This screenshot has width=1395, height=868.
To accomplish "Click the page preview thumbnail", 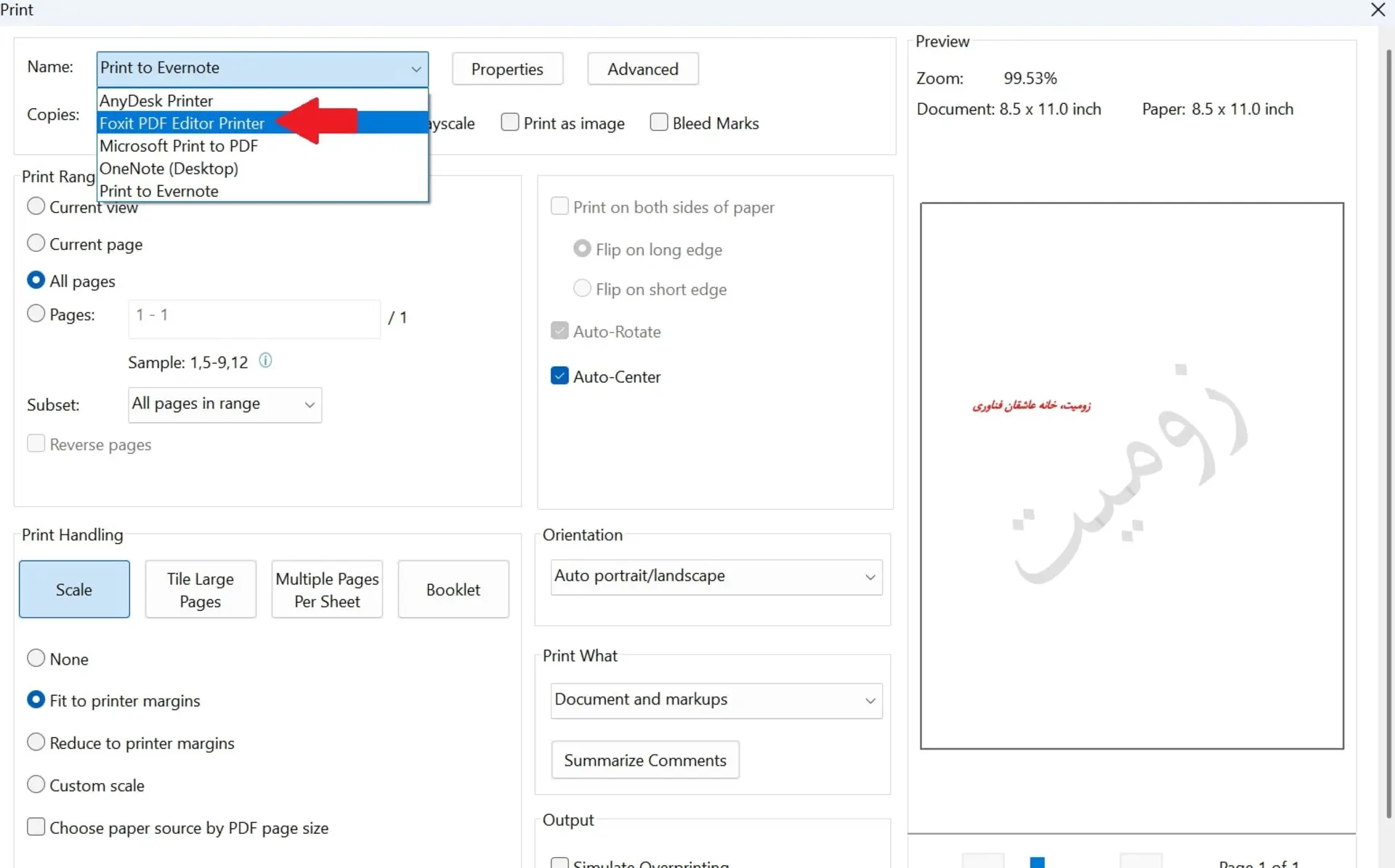I will coord(1132,476).
